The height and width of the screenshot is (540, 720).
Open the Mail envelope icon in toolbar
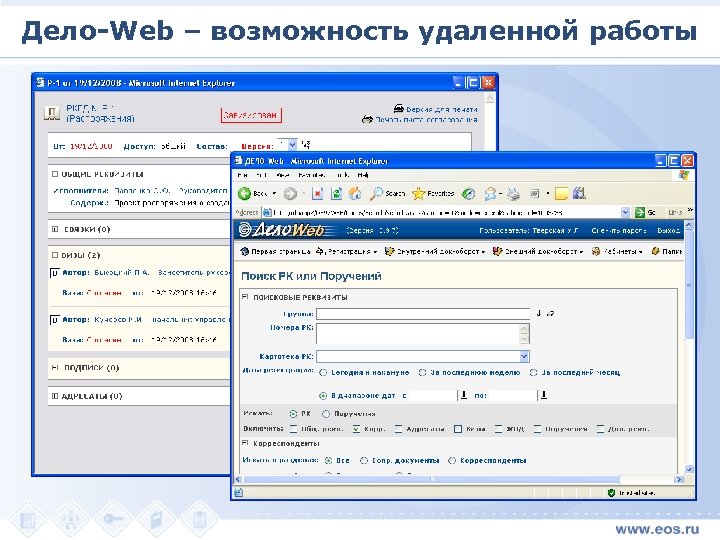[490, 194]
